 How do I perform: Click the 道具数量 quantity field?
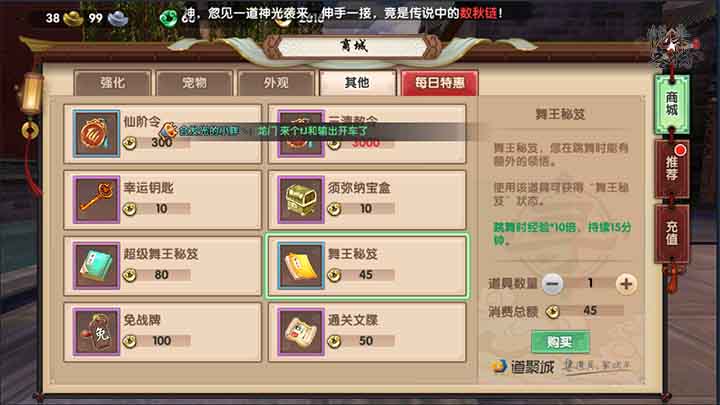590,283
